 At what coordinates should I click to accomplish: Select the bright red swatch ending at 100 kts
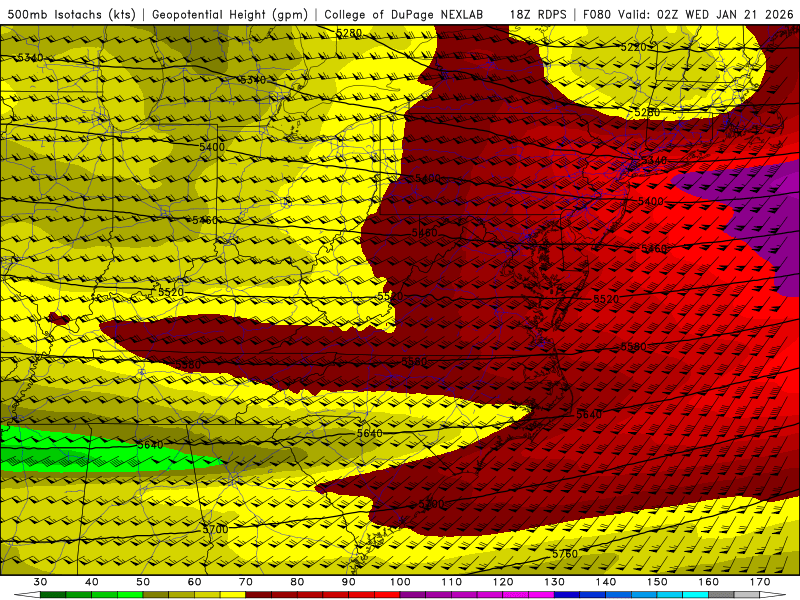(x=387, y=595)
